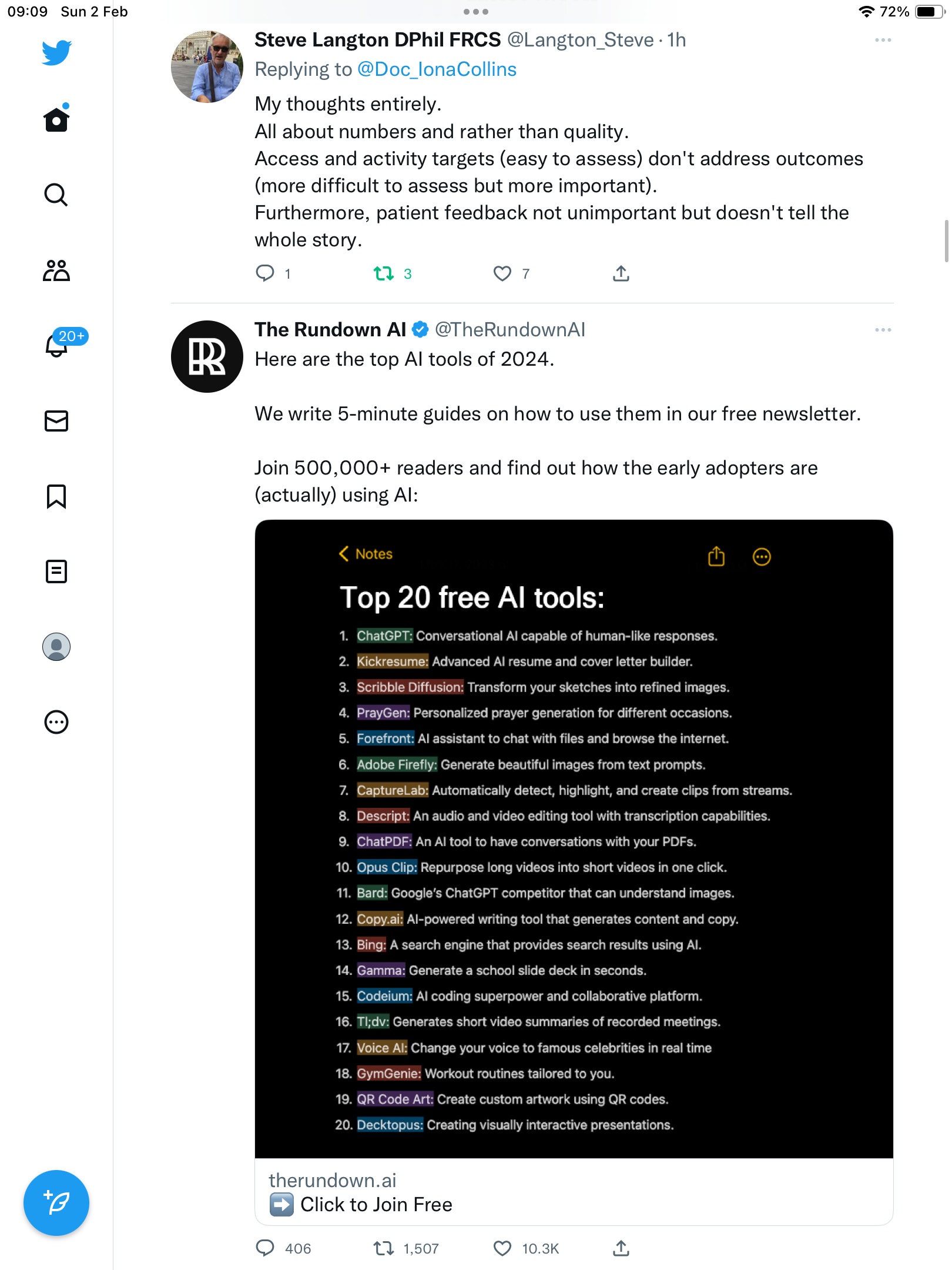Image resolution: width=952 pixels, height=1270 pixels.
Task: Open Communities people icon in sidebar
Action: tap(56, 270)
